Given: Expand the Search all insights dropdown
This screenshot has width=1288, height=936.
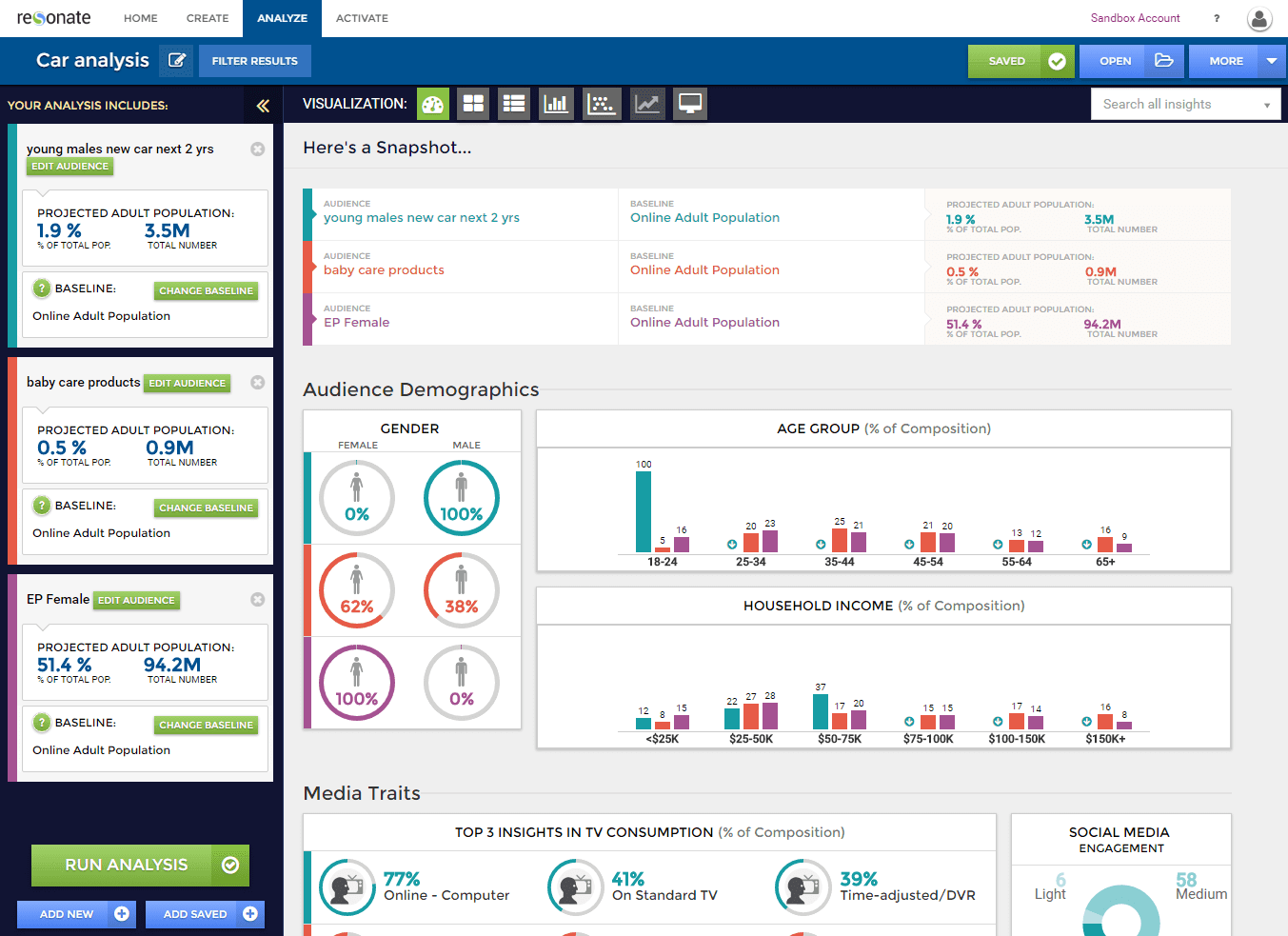Looking at the screenshot, I should pyautogui.click(x=1266, y=105).
